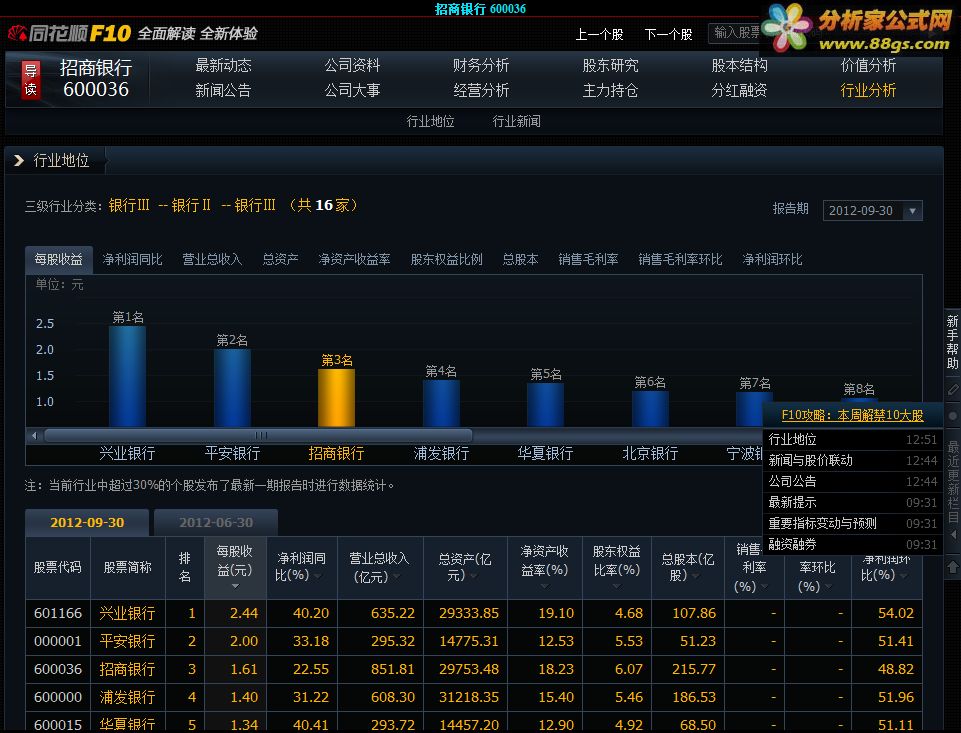Open the 股本结构 menu item

click(739, 66)
